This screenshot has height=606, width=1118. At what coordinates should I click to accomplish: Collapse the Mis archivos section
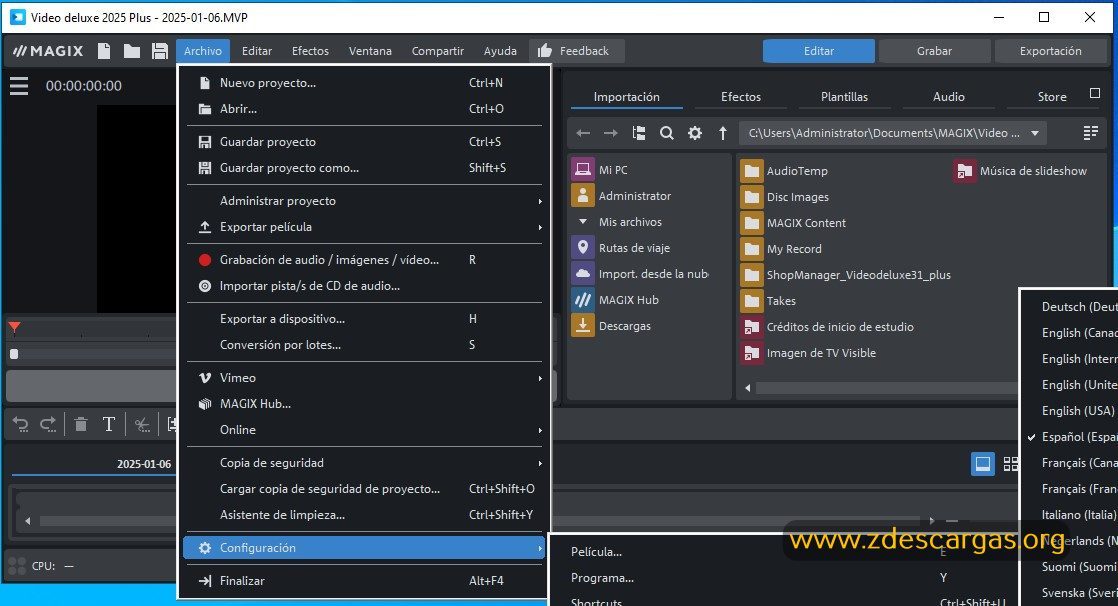[x=583, y=222]
